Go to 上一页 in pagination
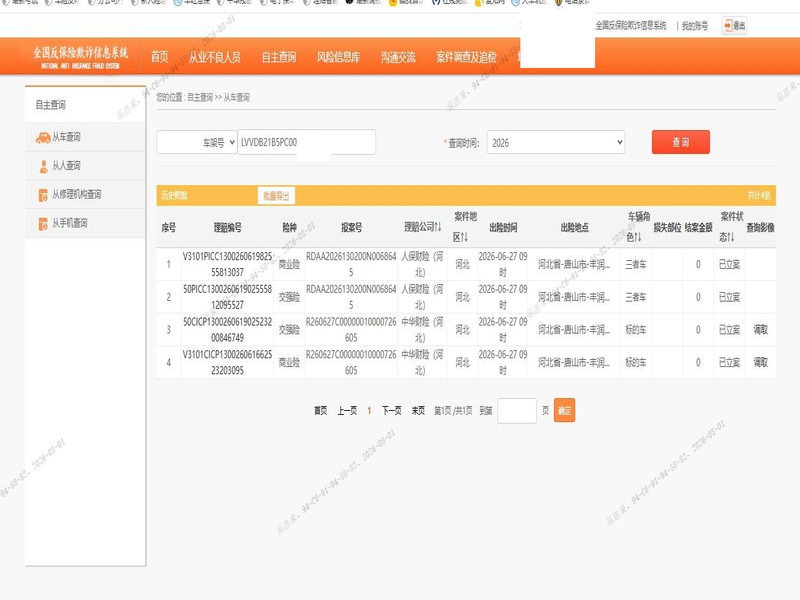The image size is (800, 600). click(x=347, y=411)
